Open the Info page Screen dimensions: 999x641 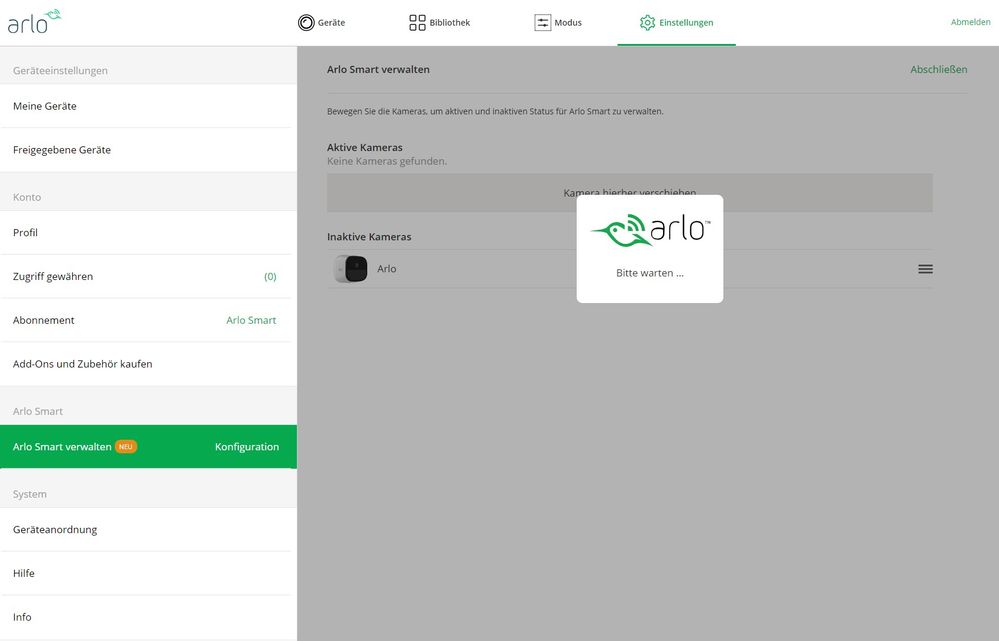148,617
